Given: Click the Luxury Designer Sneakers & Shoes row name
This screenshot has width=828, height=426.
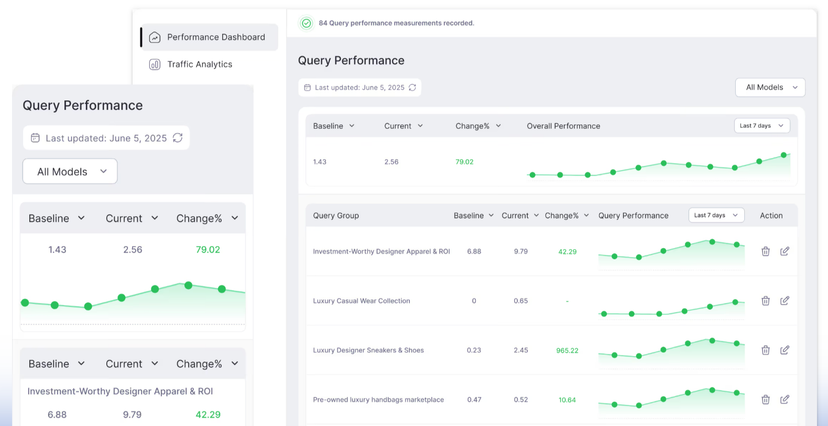Looking at the screenshot, I should [x=368, y=350].
